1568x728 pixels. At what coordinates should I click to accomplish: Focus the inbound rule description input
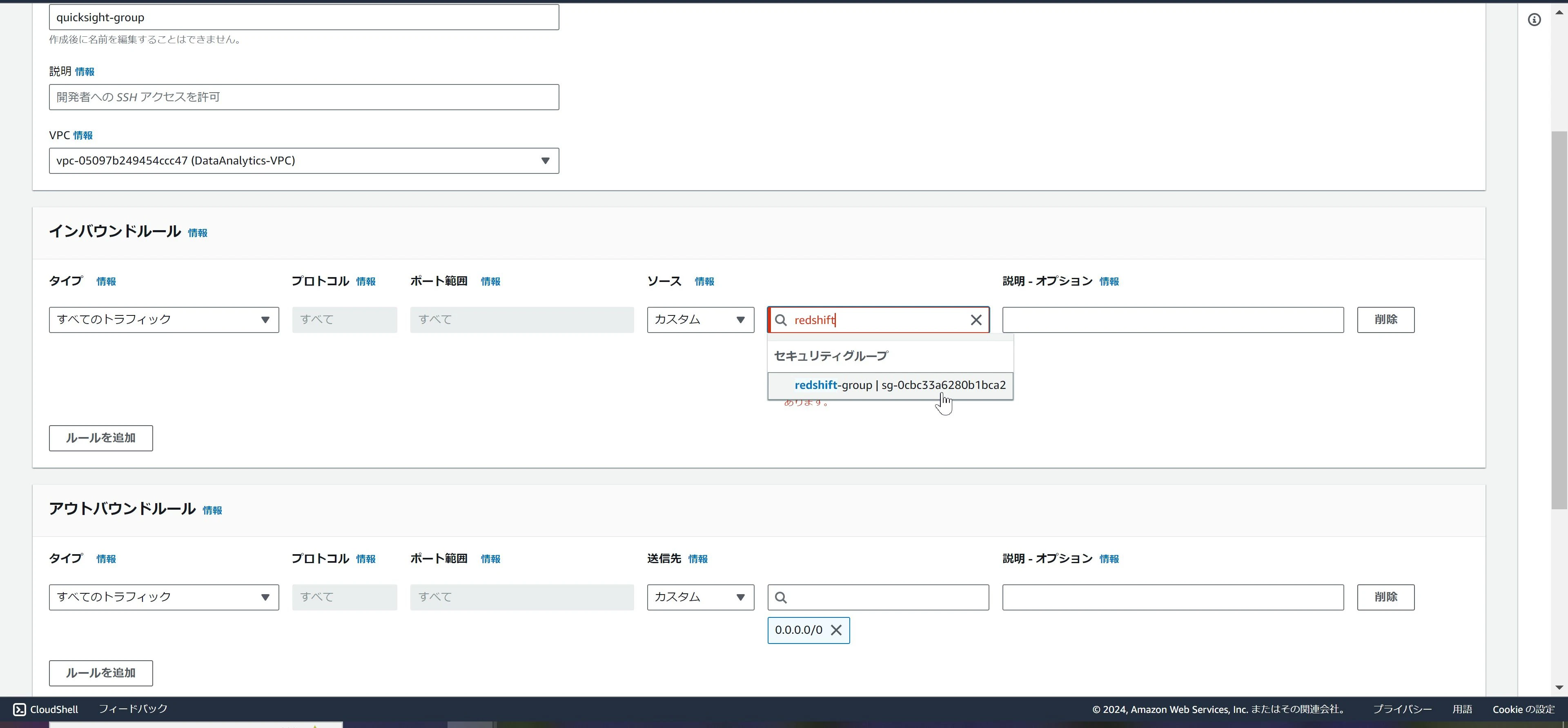(1173, 320)
